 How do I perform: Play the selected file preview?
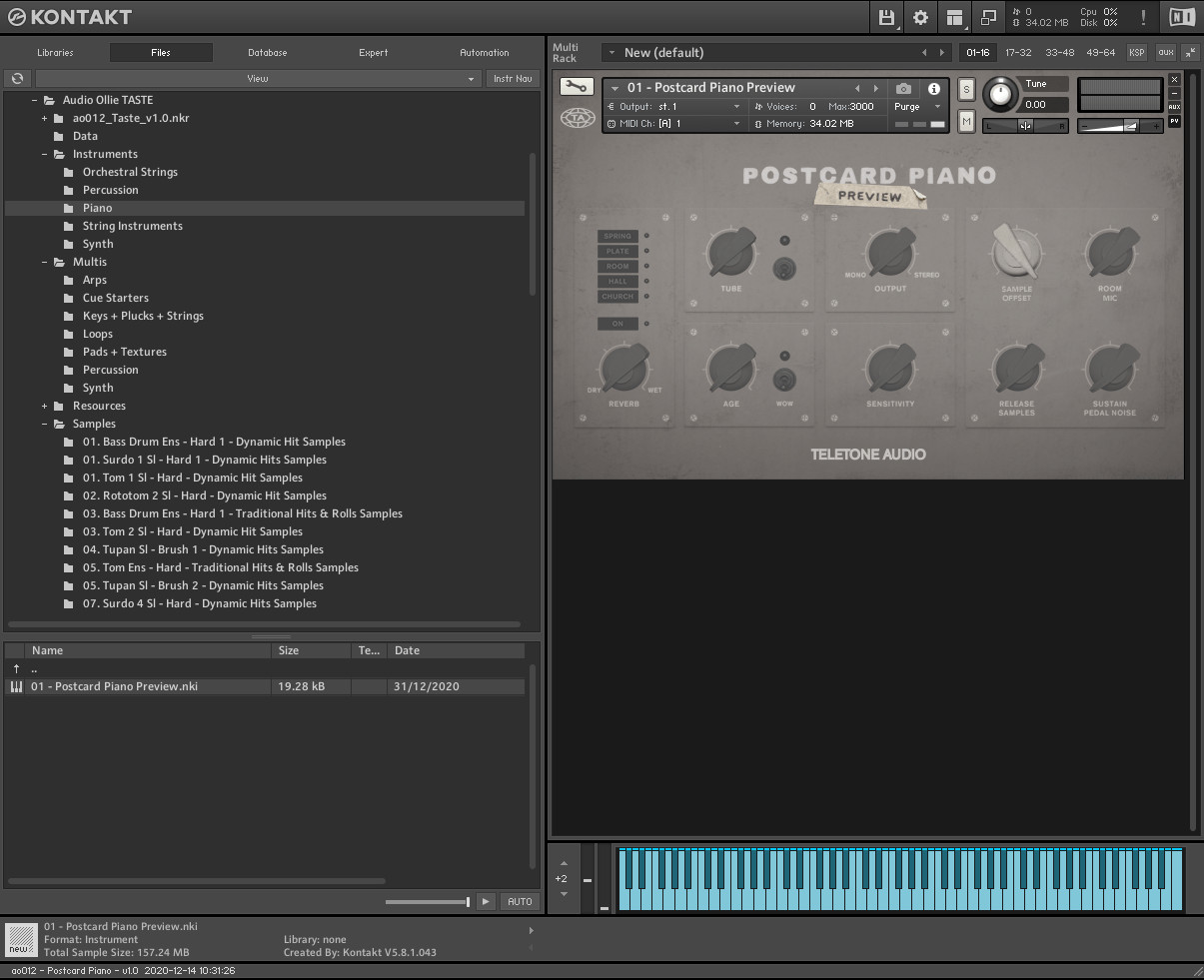pos(486,901)
